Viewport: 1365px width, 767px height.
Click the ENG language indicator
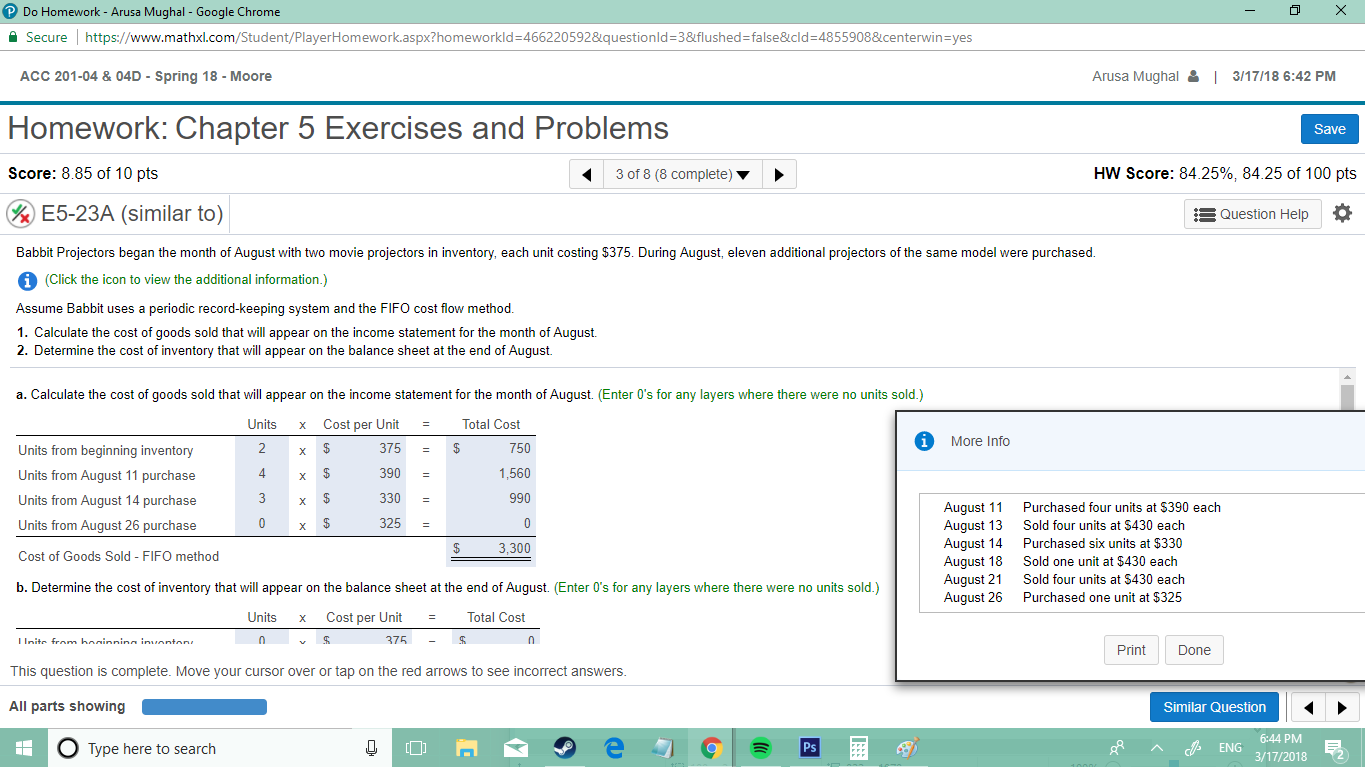point(1230,748)
